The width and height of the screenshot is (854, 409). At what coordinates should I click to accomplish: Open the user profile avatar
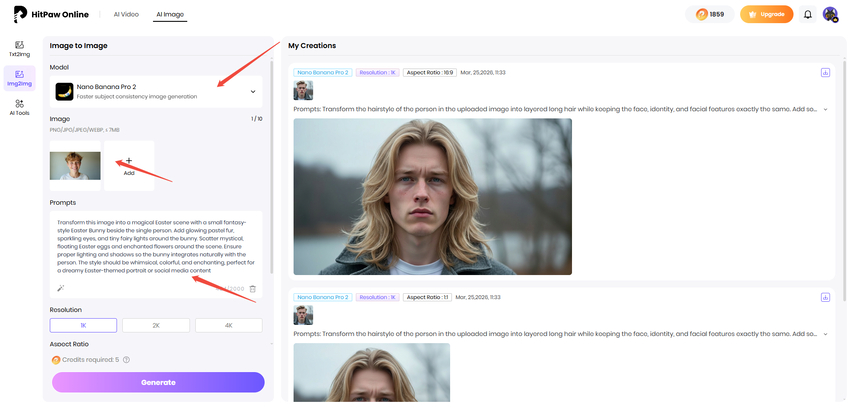click(830, 14)
